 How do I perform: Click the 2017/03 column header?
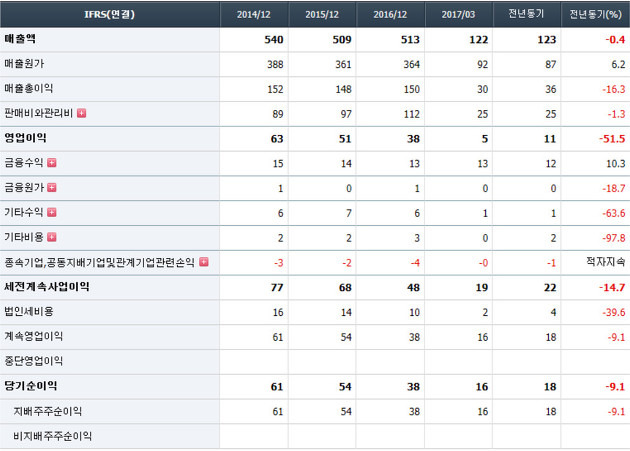coord(459,14)
